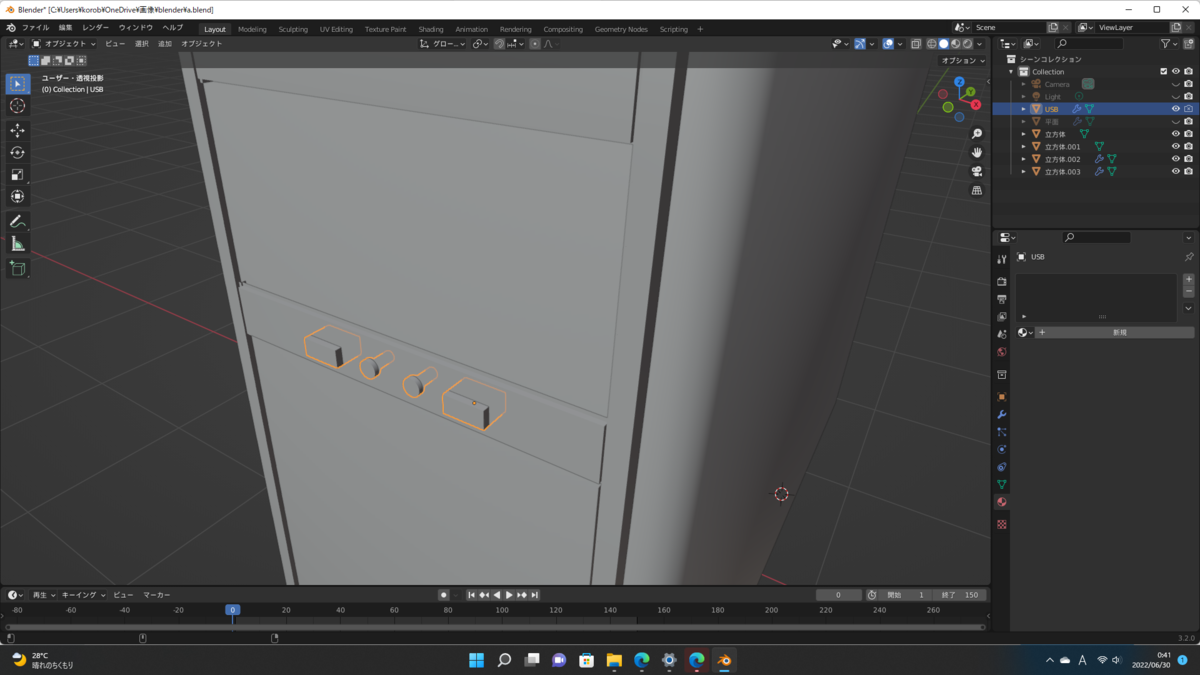Viewport: 1200px width, 675px height.
Task: Open the Object Data properties tab
Action: [x=1002, y=485]
